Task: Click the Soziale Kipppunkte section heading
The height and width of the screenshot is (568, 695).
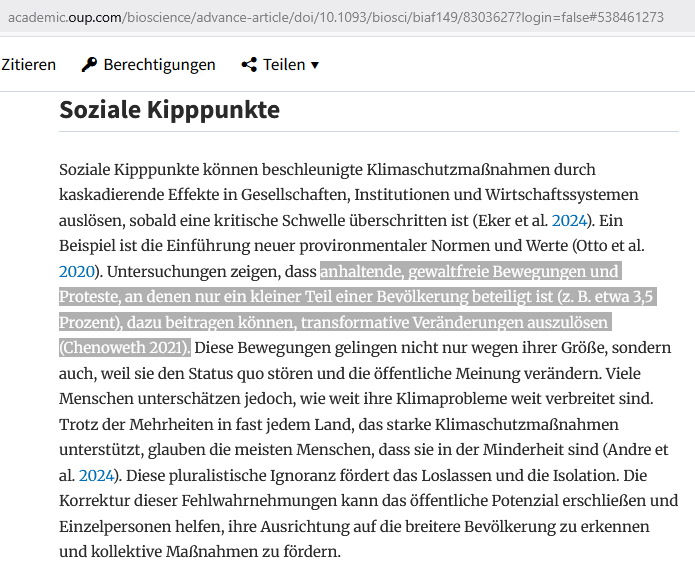Action: pos(169,109)
